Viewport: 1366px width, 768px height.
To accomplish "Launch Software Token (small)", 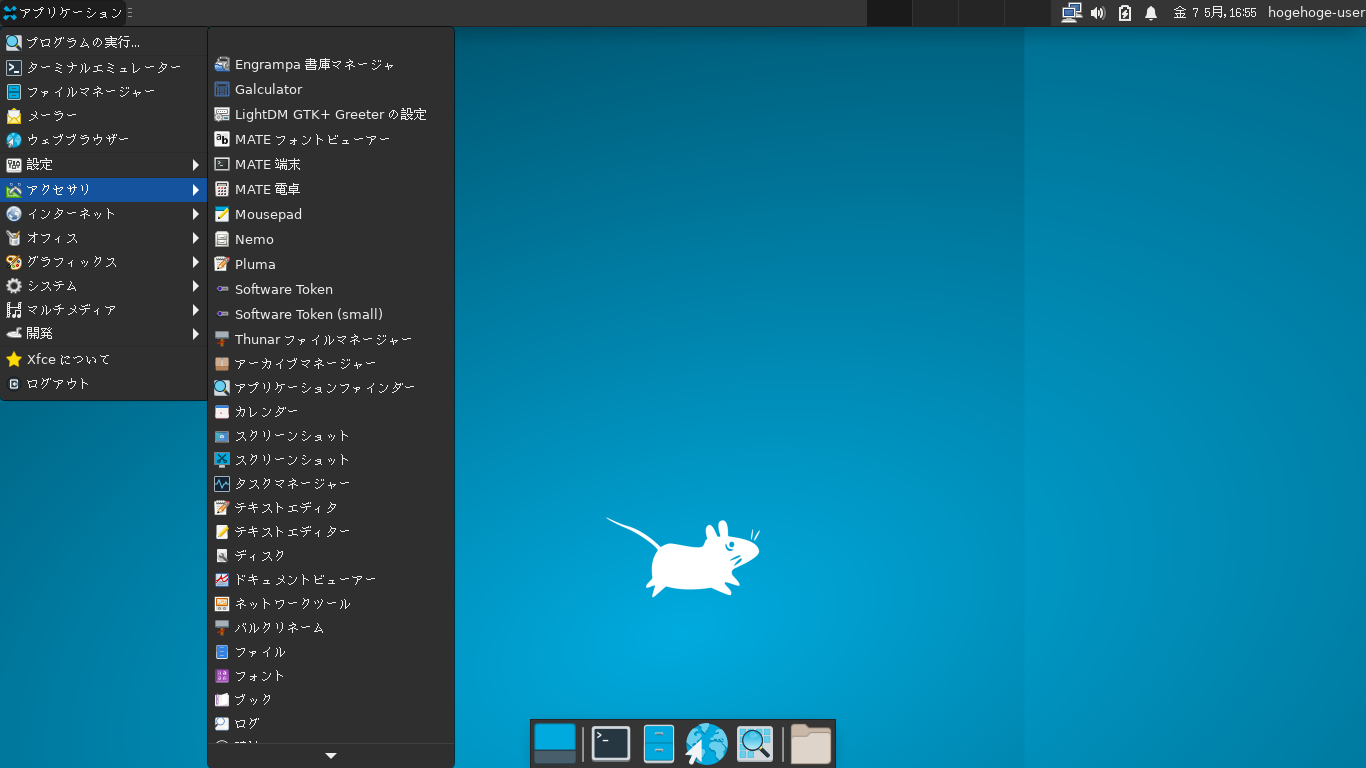I will 330,314.
